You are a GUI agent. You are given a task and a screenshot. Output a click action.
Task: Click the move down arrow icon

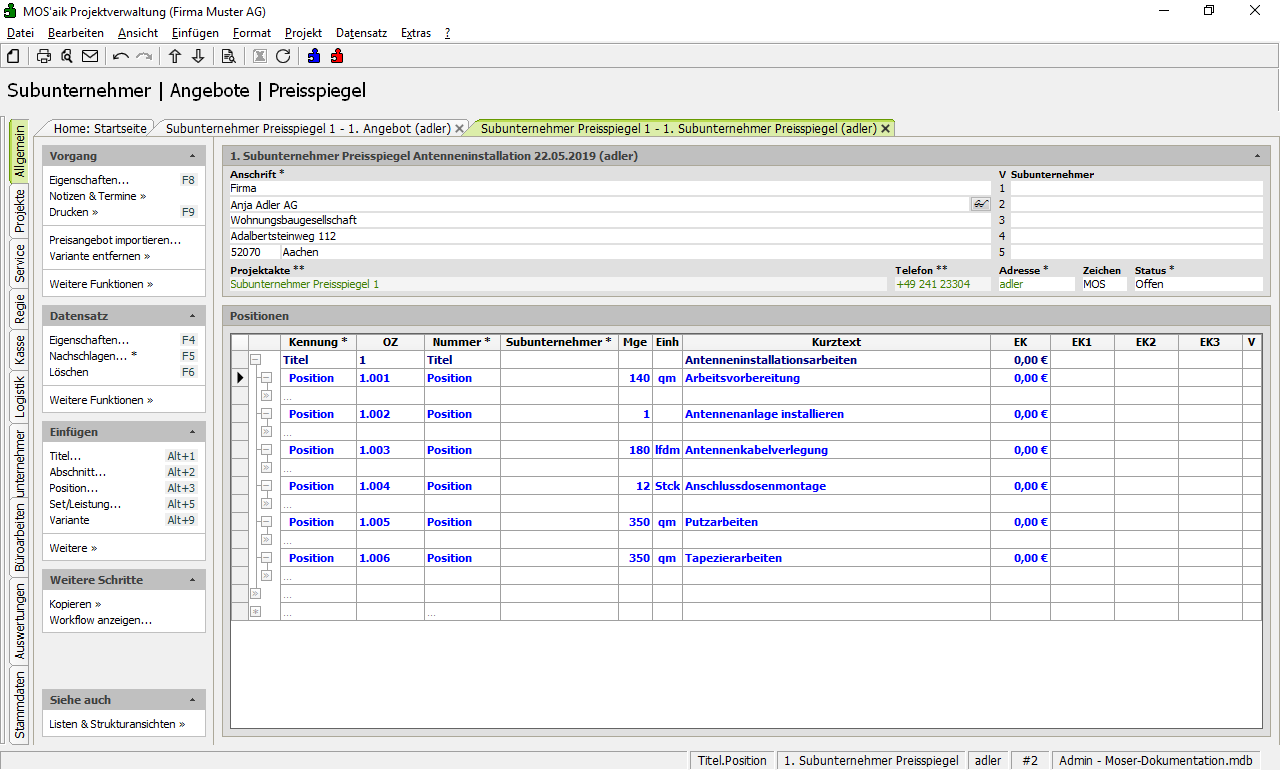[x=198, y=56]
